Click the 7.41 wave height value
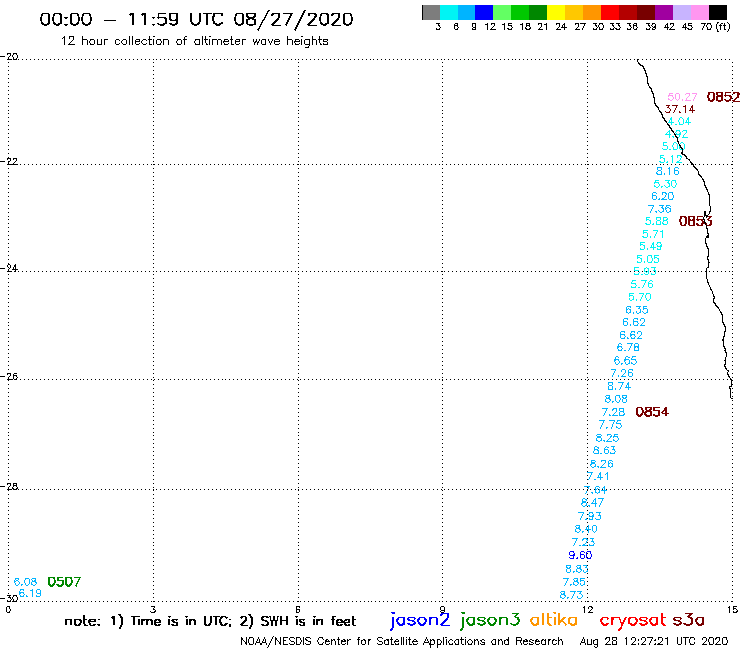 (598, 476)
